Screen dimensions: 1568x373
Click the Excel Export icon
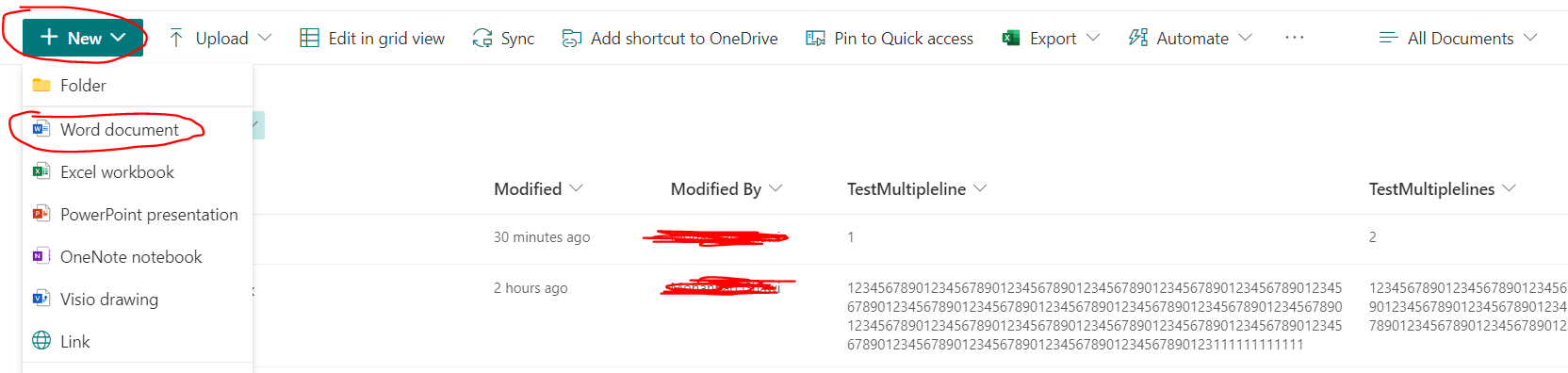(x=1011, y=38)
